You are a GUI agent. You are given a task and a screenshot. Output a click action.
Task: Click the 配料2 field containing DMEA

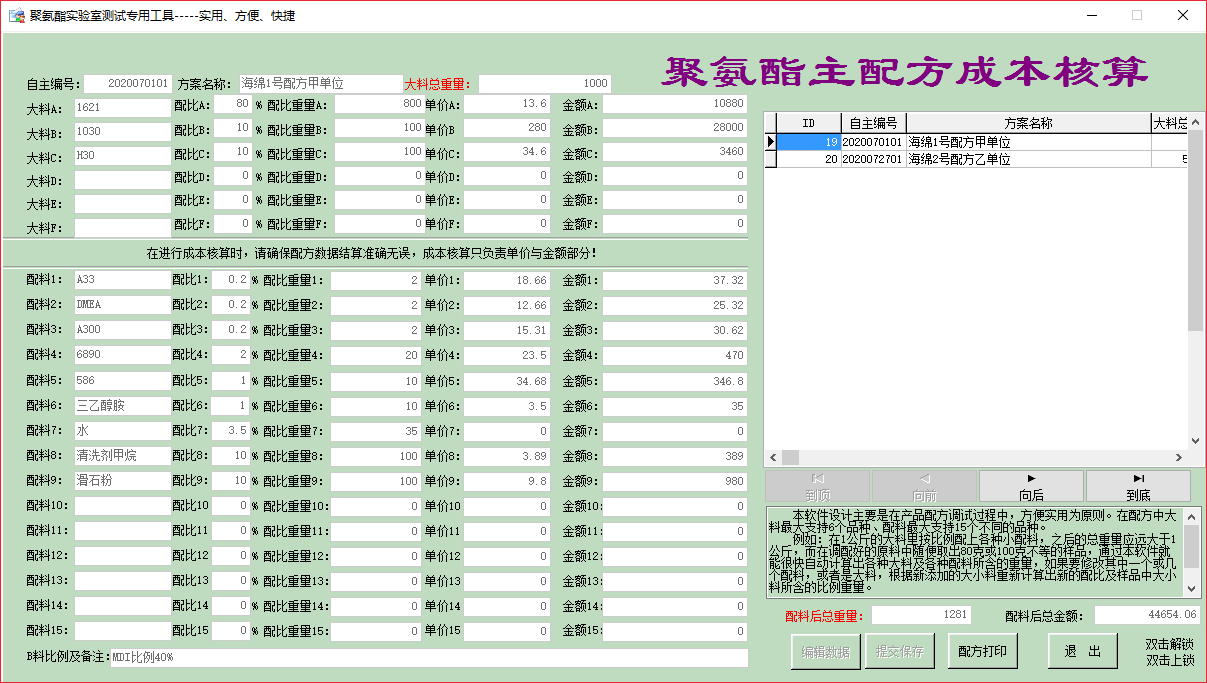pyautogui.click(x=121, y=306)
